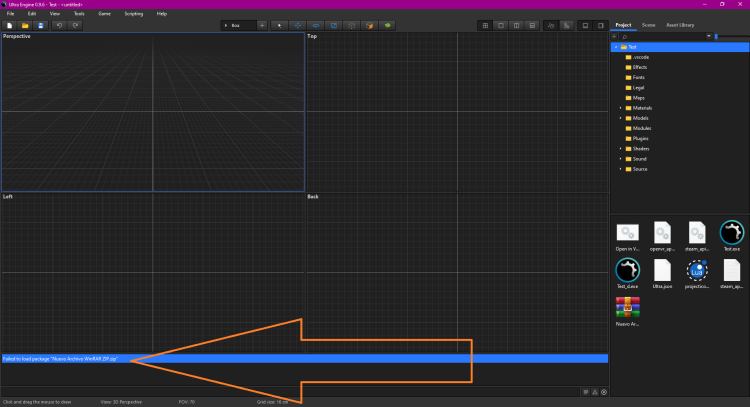Click the Open folder toolbar icon
The image size is (750, 407).
pos(25,24)
